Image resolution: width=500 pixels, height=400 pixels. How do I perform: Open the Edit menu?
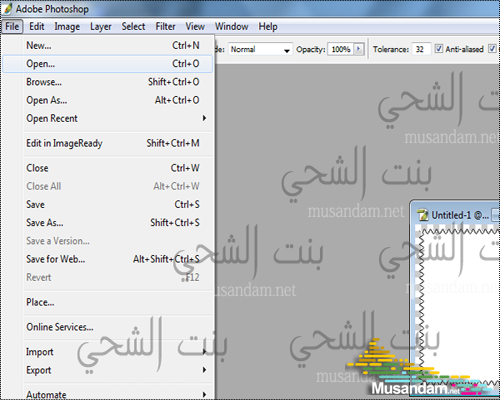pos(36,26)
